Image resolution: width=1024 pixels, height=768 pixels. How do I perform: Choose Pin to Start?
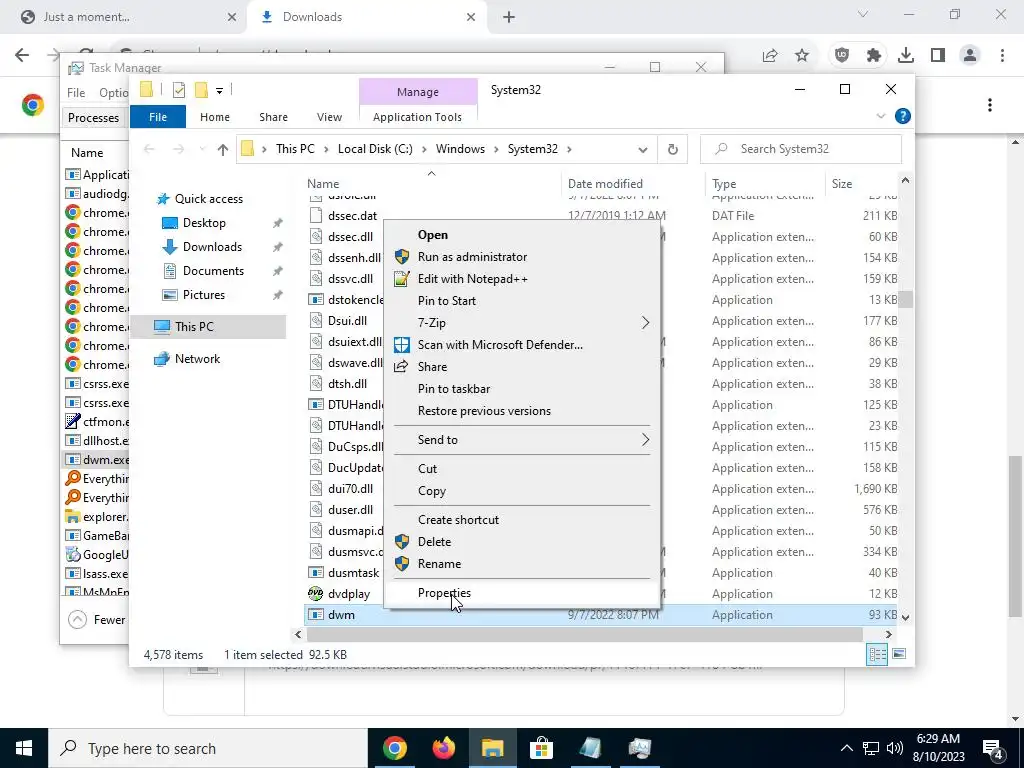pos(447,301)
